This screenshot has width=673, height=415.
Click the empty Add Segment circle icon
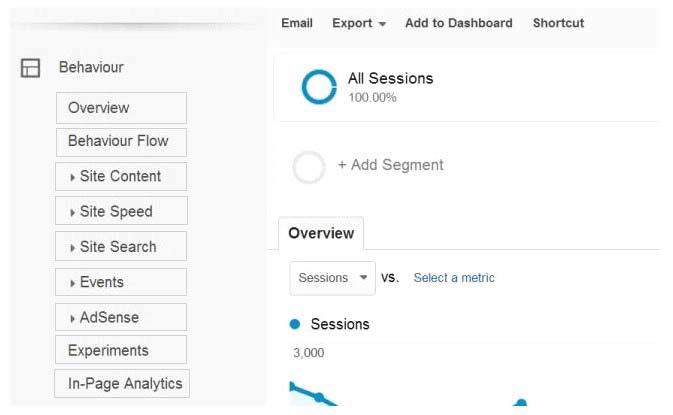click(309, 167)
